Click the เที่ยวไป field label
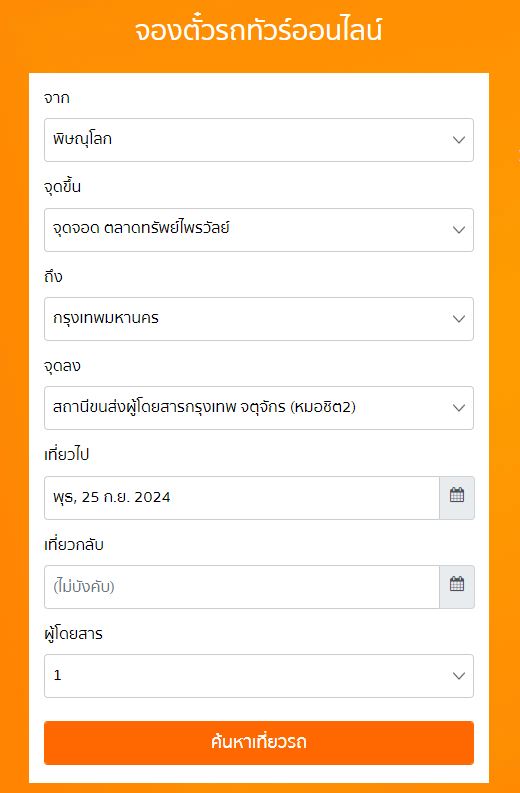Image resolution: width=520 pixels, height=793 pixels. [67, 455]
